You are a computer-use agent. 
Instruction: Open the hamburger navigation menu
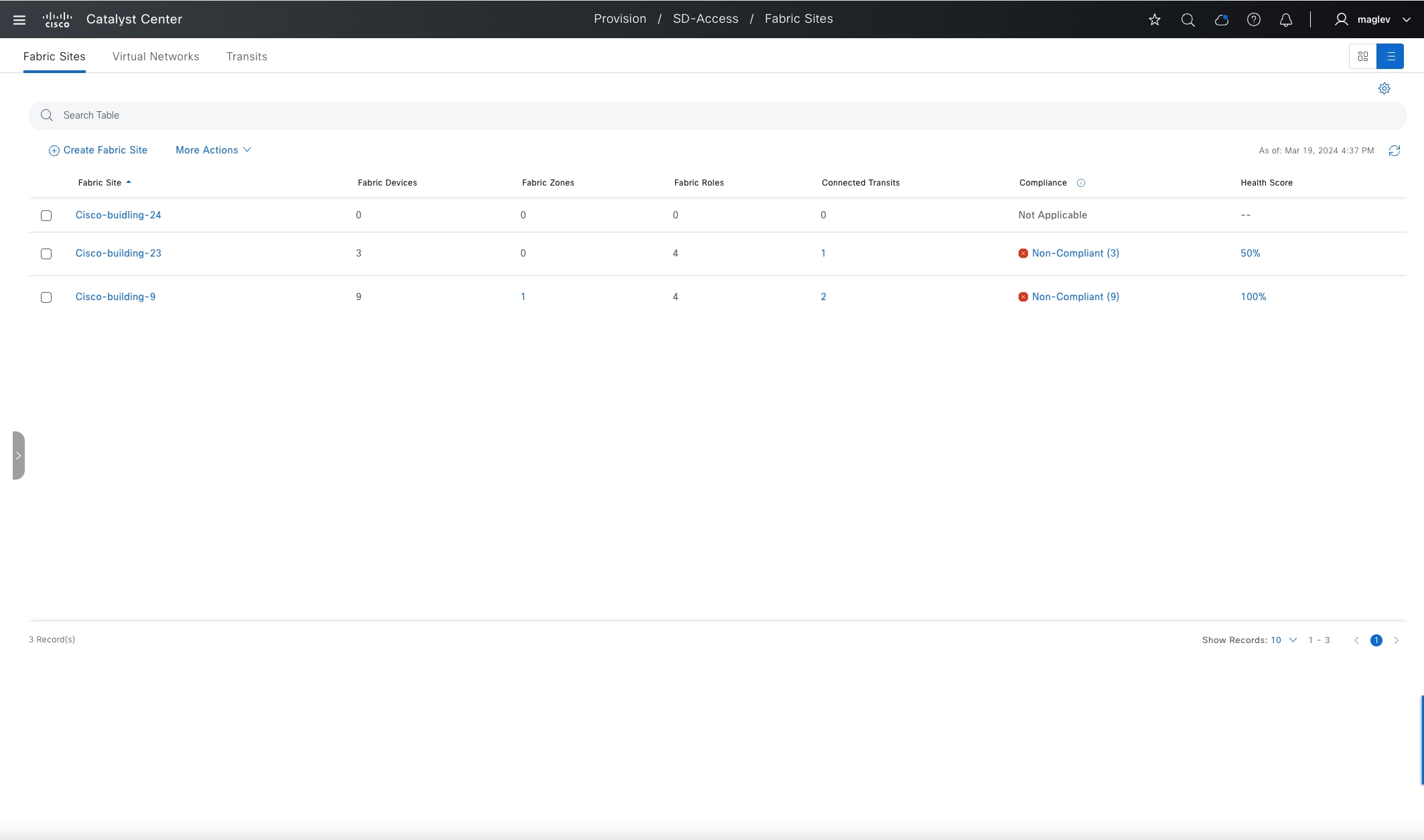coord(19,19)
